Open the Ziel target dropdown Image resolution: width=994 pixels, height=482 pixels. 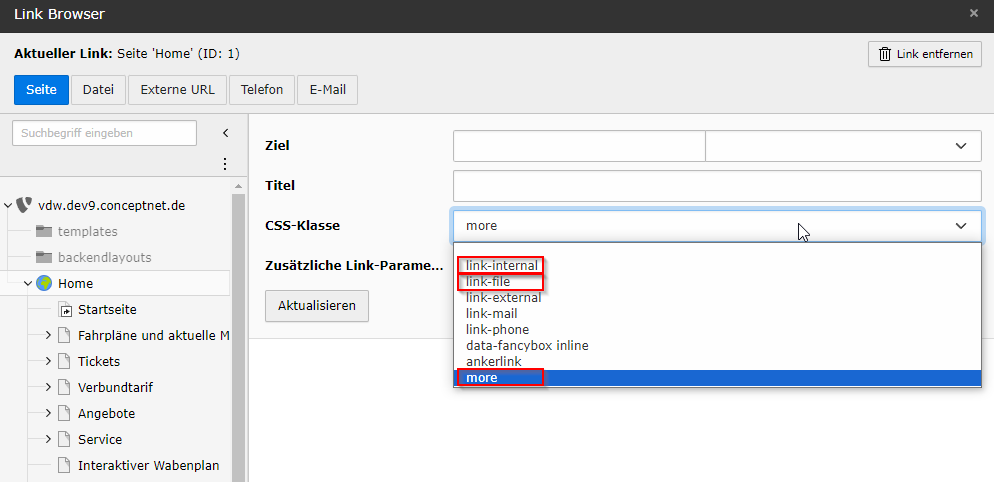844,146
